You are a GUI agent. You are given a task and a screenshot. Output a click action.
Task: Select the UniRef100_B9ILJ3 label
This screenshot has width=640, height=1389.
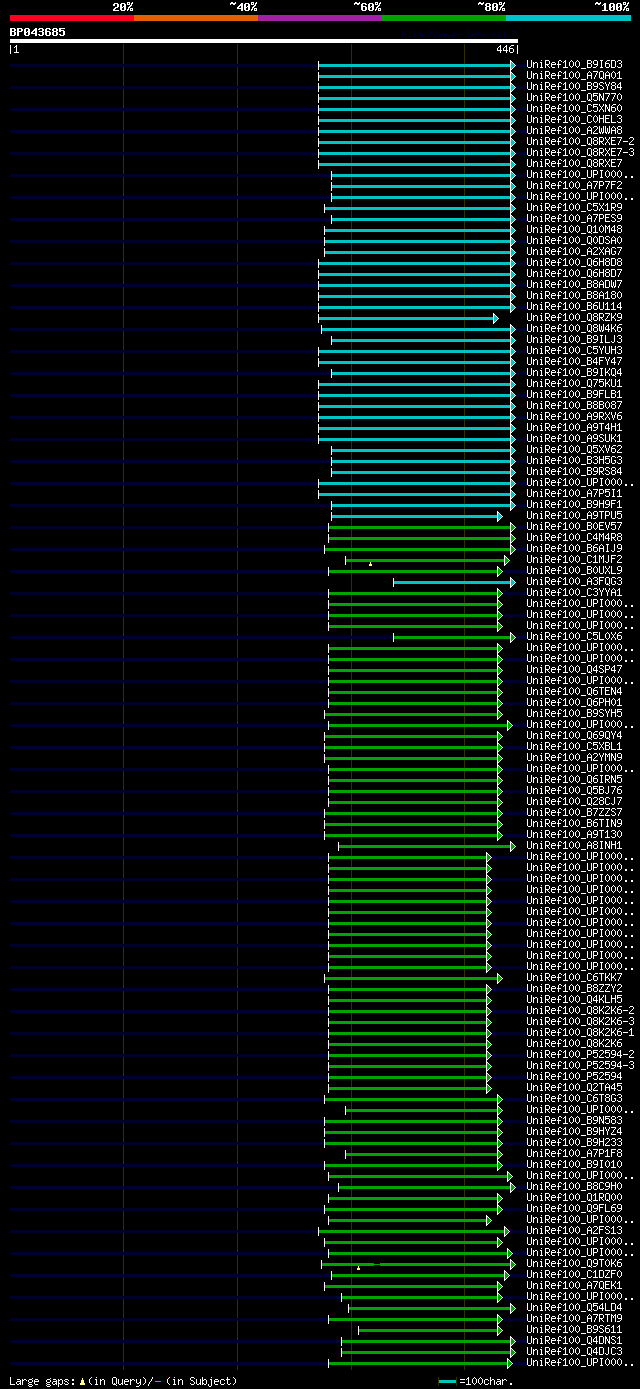[574, 340]
